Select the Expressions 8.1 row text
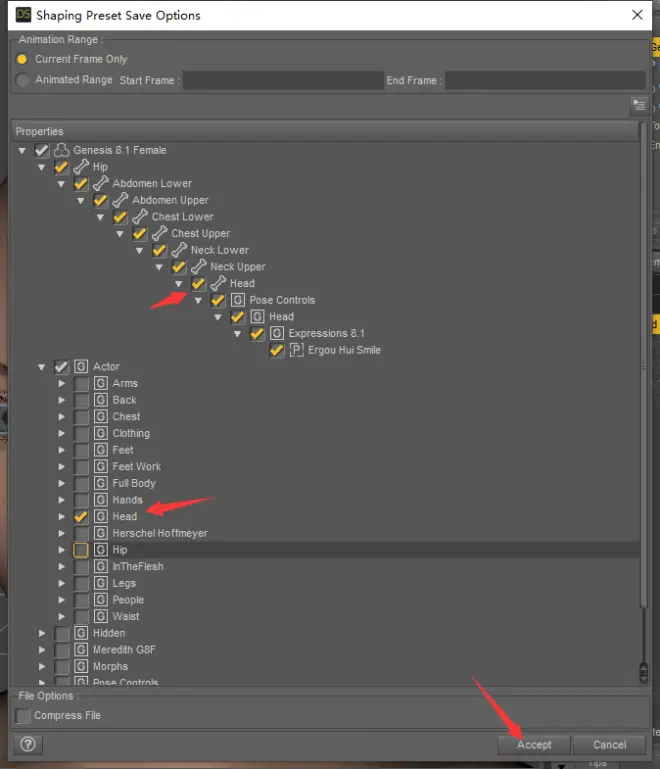The width and height of the screenshot is (660, 769). 327,333
